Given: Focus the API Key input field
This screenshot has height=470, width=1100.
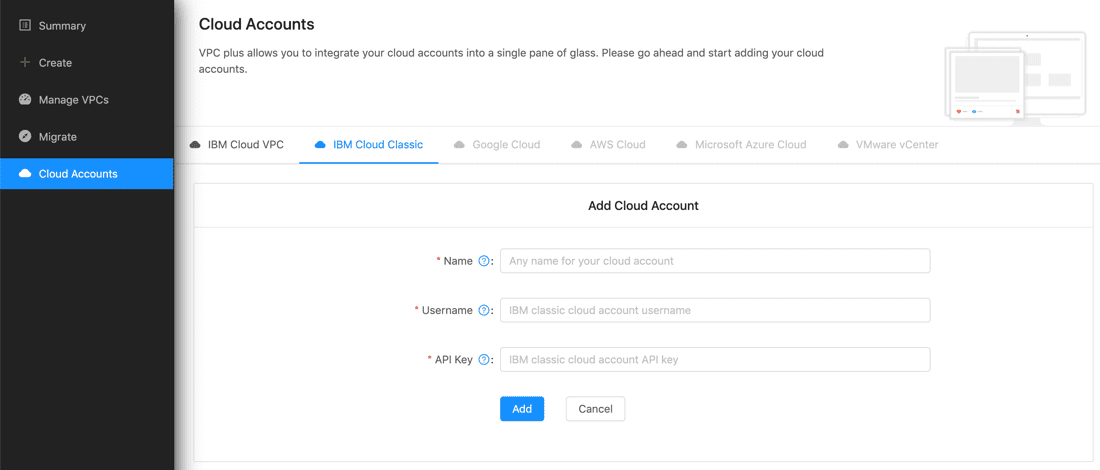Looking at the screenshot, I should pos(715,359).
